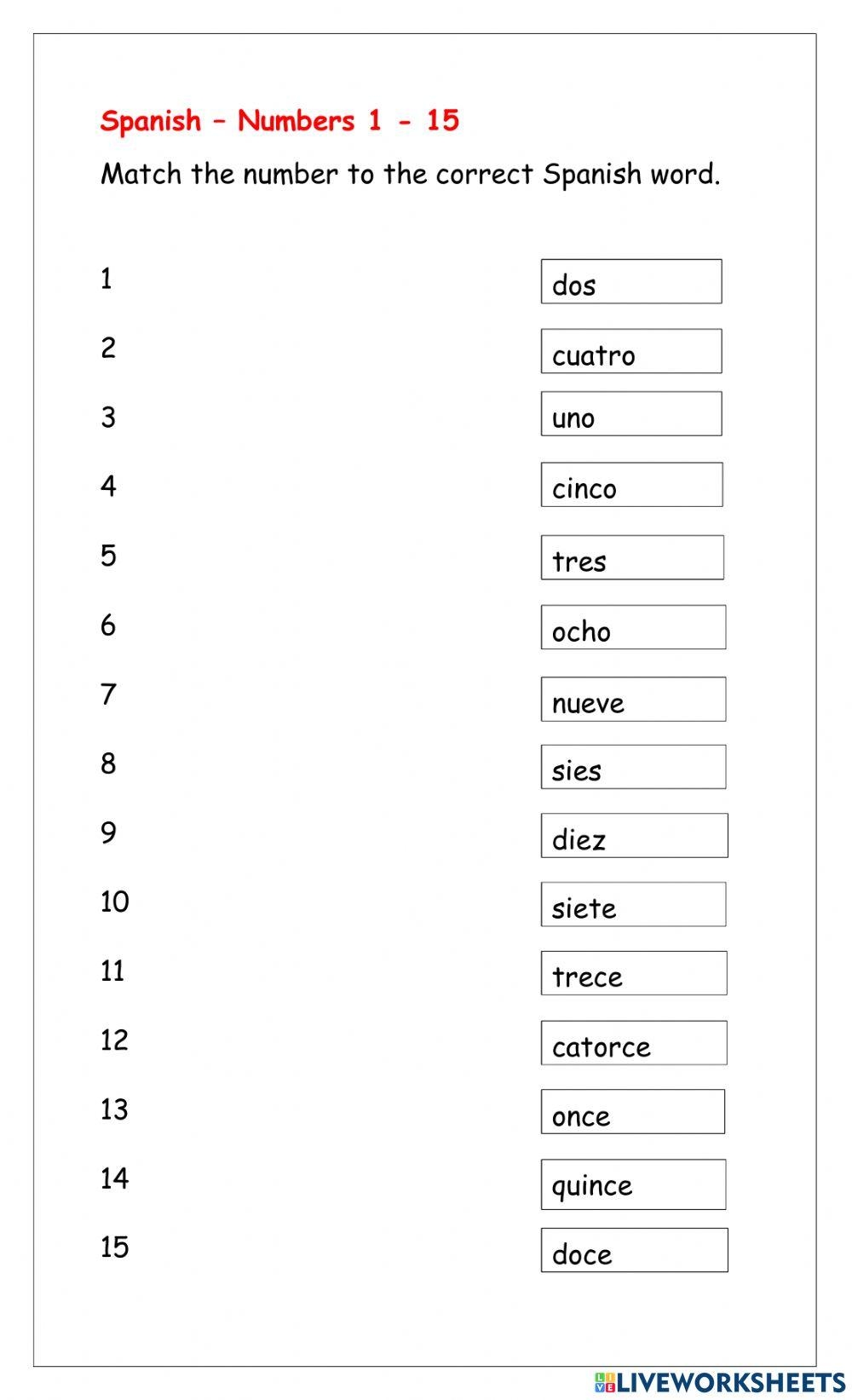Click the "trece" word box
This screenshot has width=852, height=1400.
pyautogui.click(x=634, y=973)
